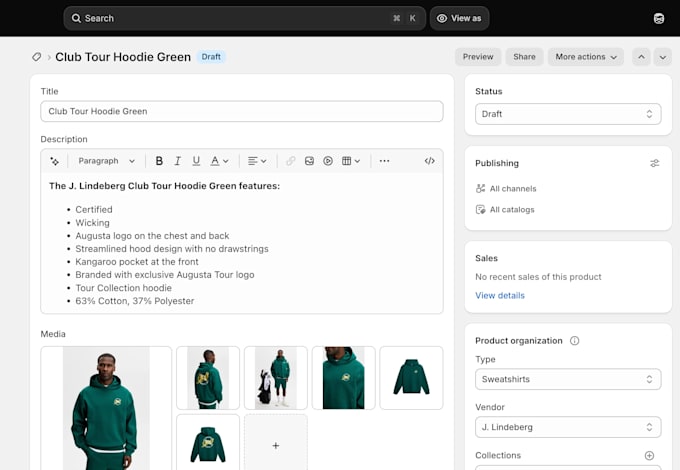Click '63% Cotton, 37% Polyester' text
Viewport: 680px width, 470px height.
tap(134, 301)
